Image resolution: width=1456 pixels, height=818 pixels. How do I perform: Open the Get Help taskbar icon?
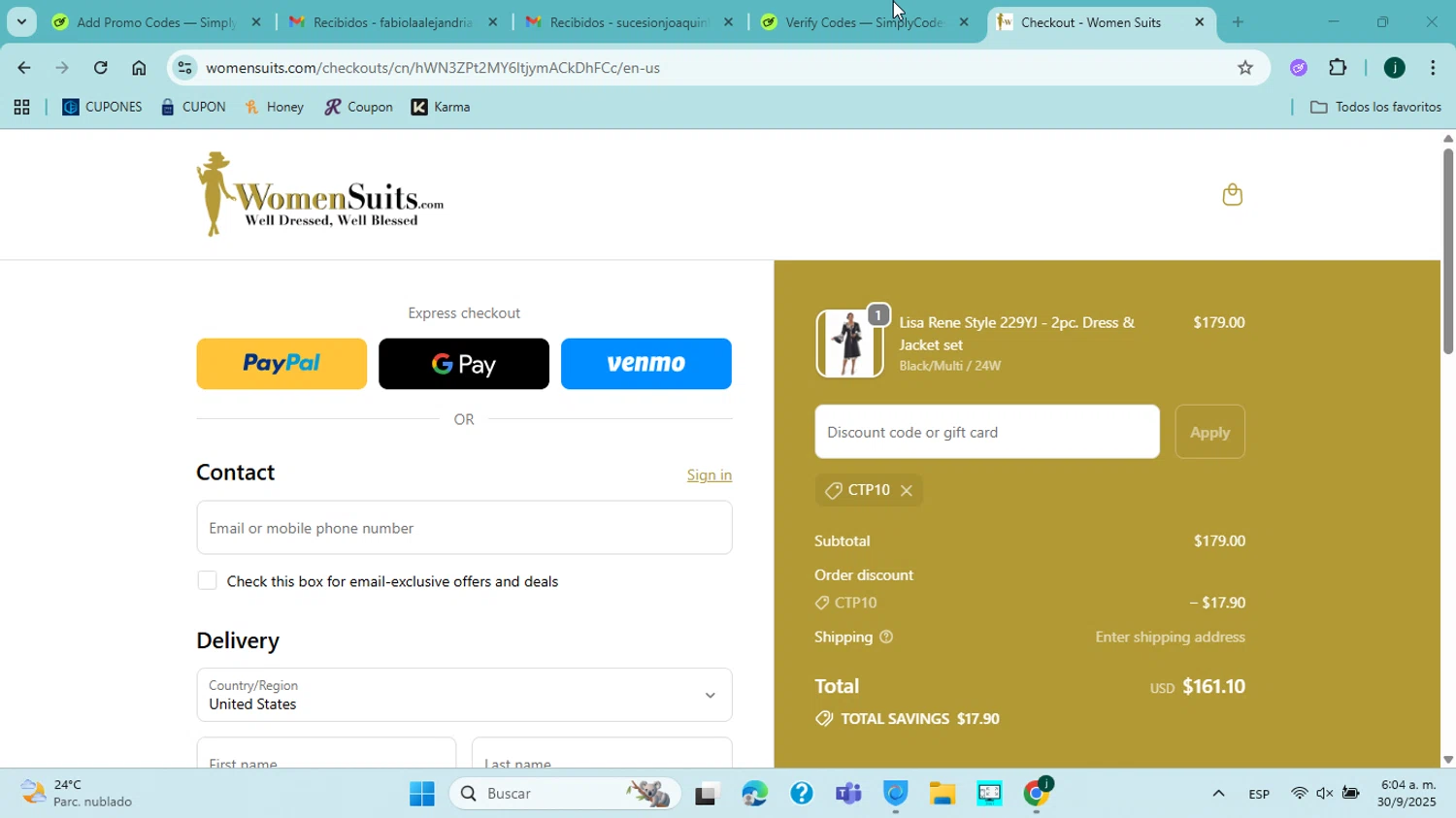802,794
